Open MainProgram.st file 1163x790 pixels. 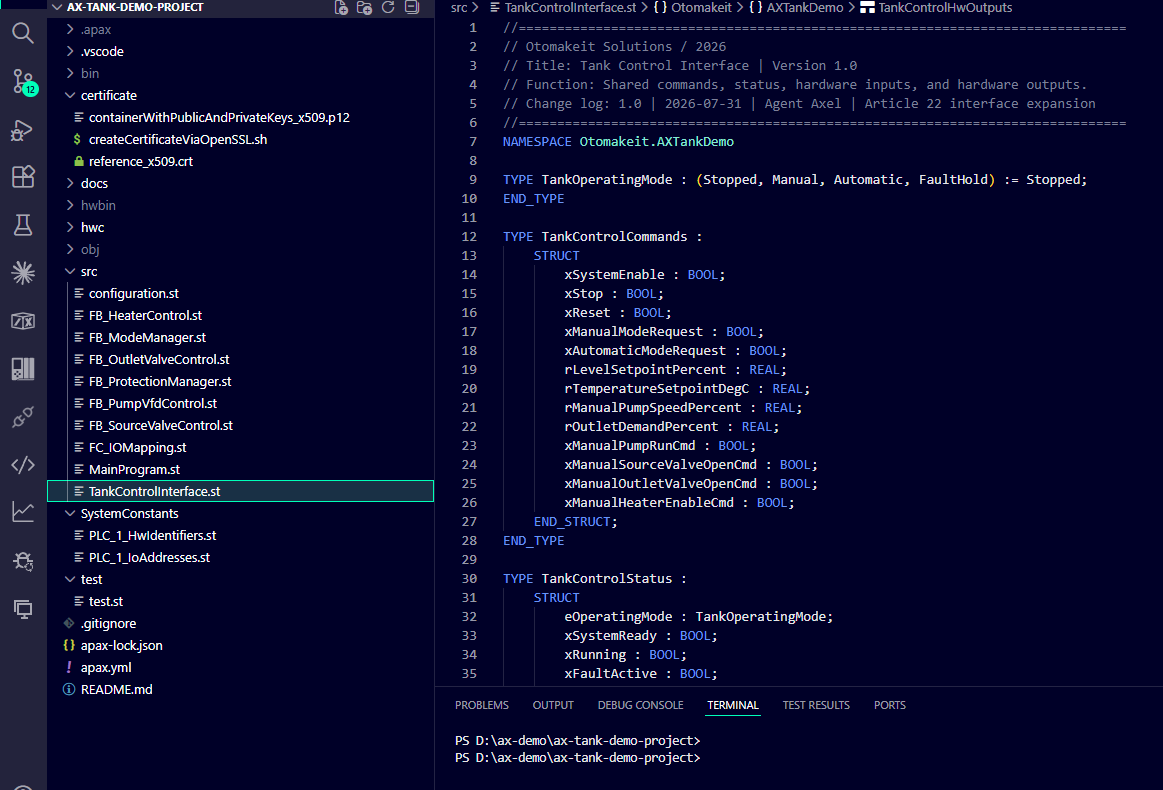[x=240, y=470]
